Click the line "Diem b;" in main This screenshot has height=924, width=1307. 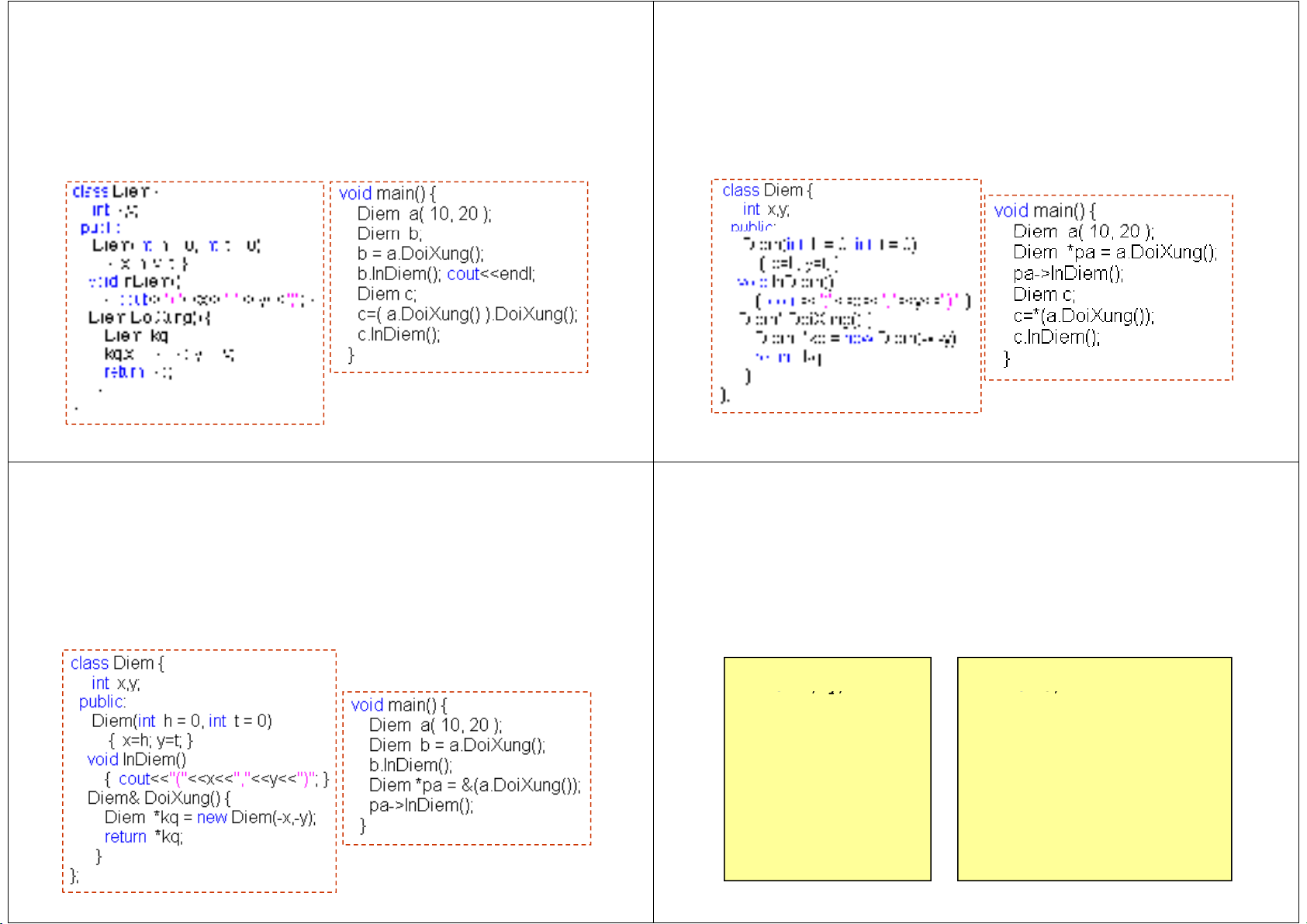click(389, 234)
